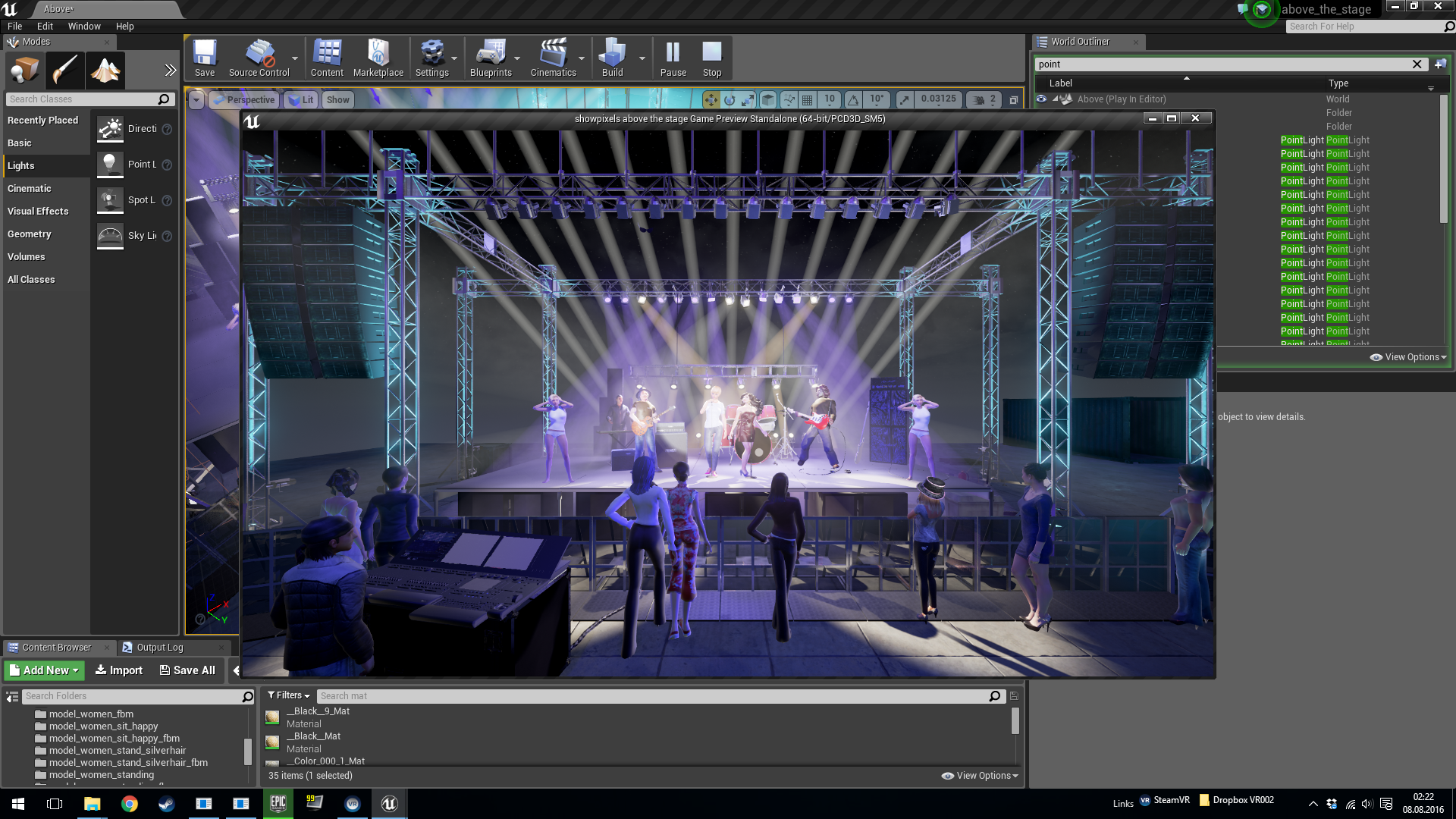Switch to Paint mode brush icon
Screen dimensions: 1456x819
pos(65,71)
